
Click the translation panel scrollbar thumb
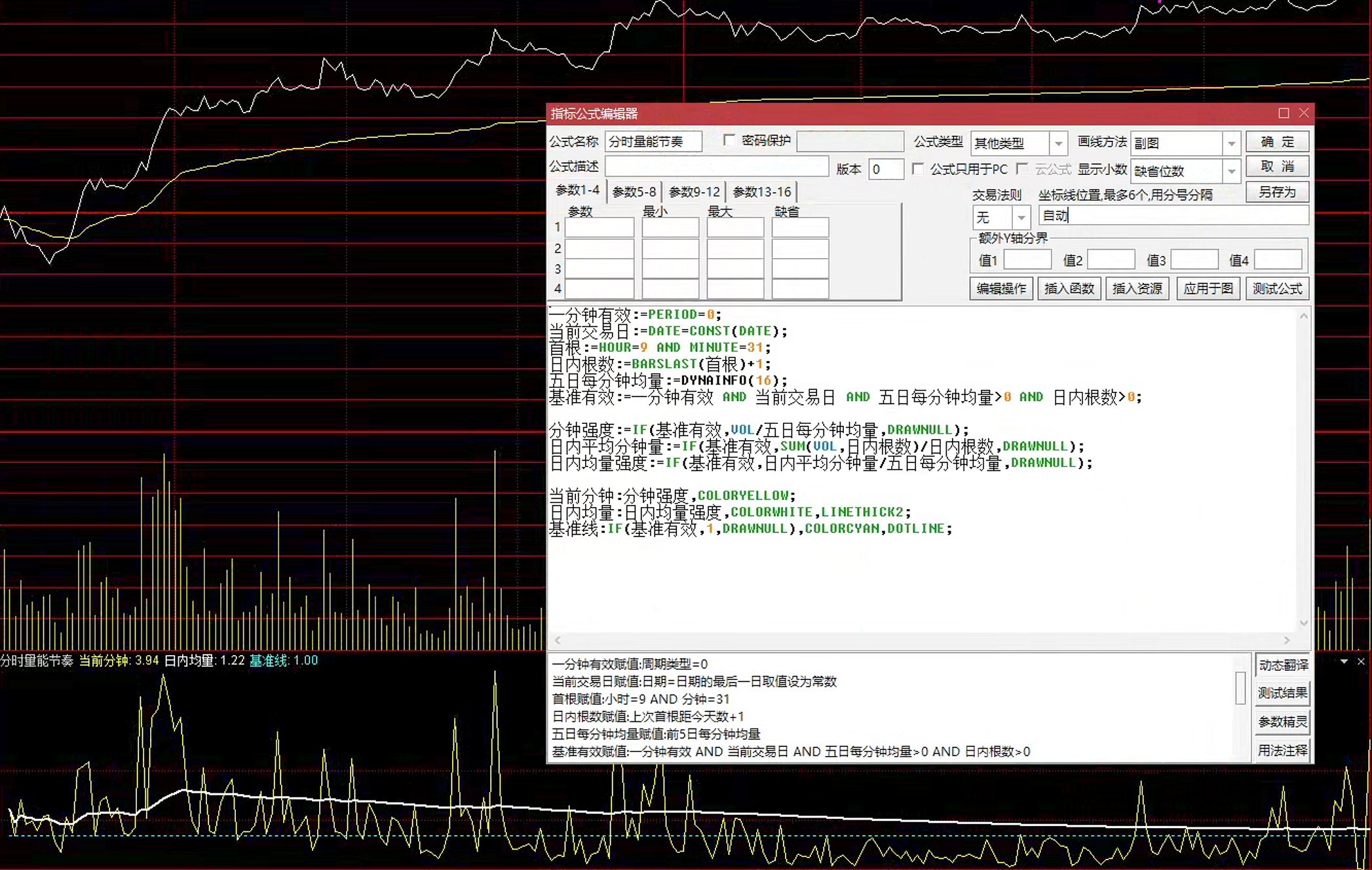coord(1240,688)
